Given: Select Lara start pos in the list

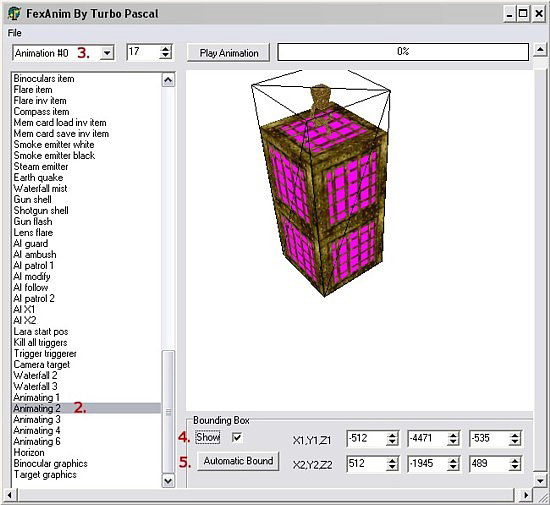Looking at the screenshot, I should (x=41, y=332).
